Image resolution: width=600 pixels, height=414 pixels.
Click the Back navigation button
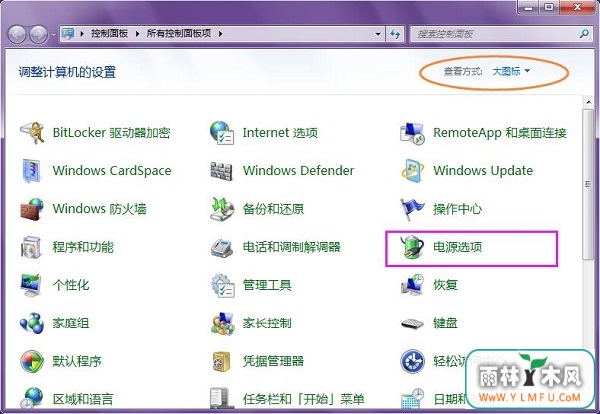pos(17,34)
